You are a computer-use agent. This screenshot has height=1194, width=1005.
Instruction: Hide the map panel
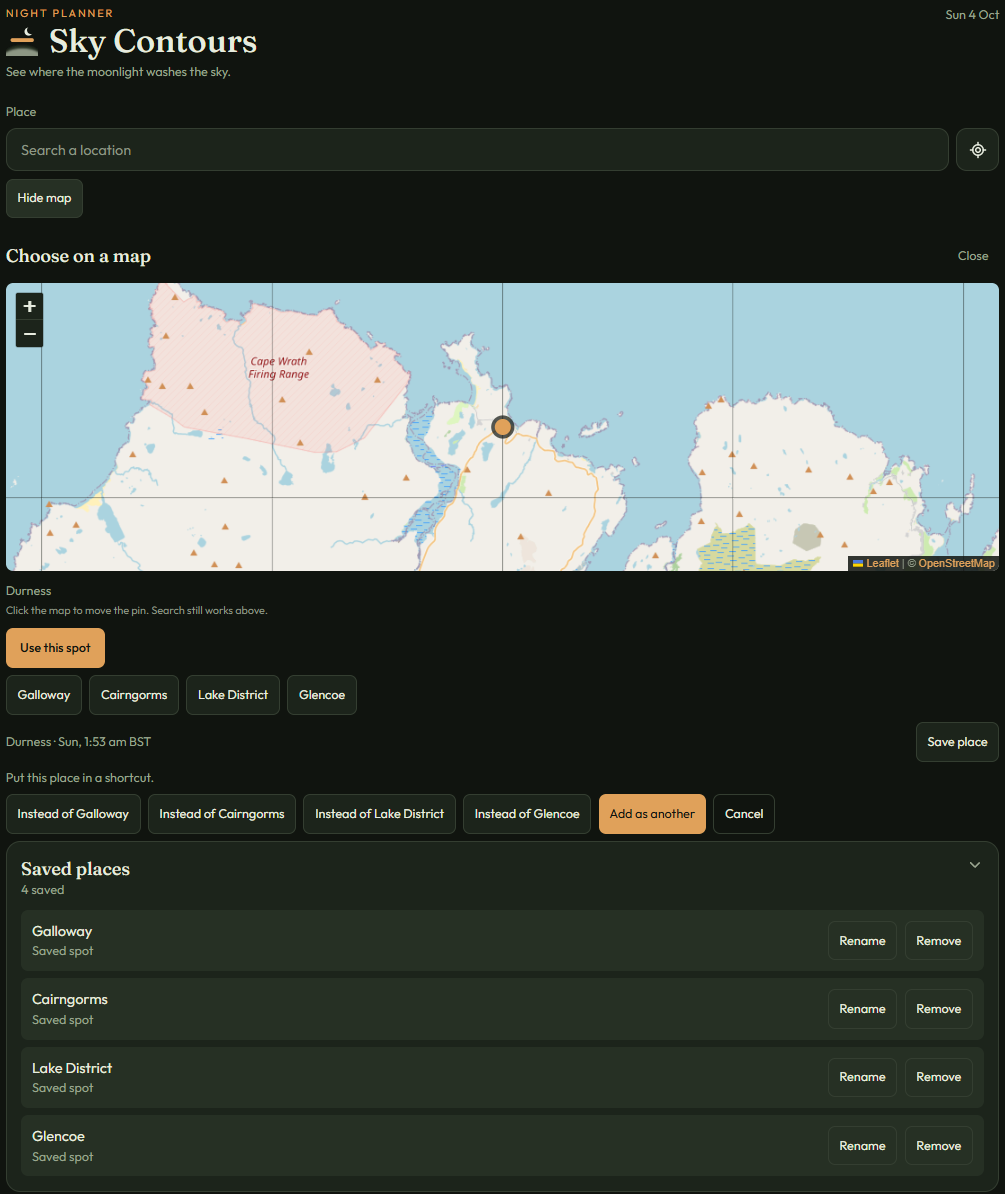pos(44,198)
